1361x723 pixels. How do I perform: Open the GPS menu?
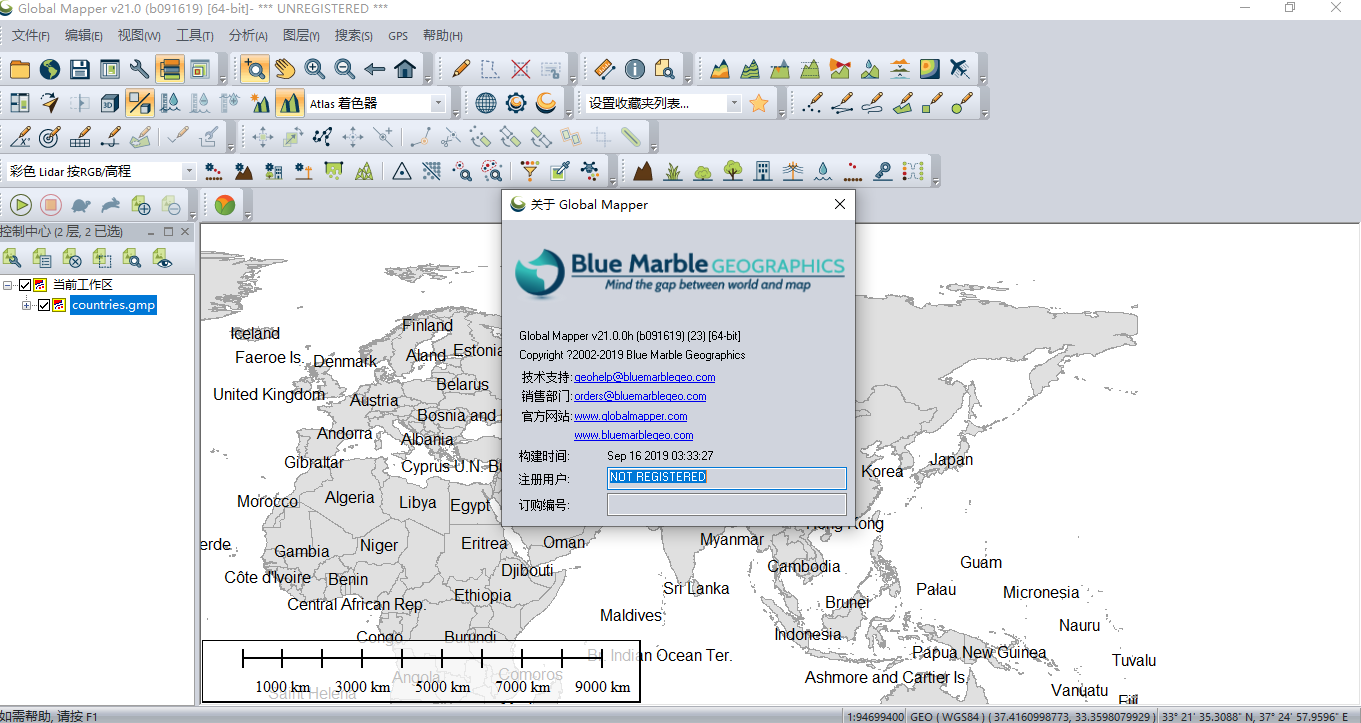coord(398,35)
